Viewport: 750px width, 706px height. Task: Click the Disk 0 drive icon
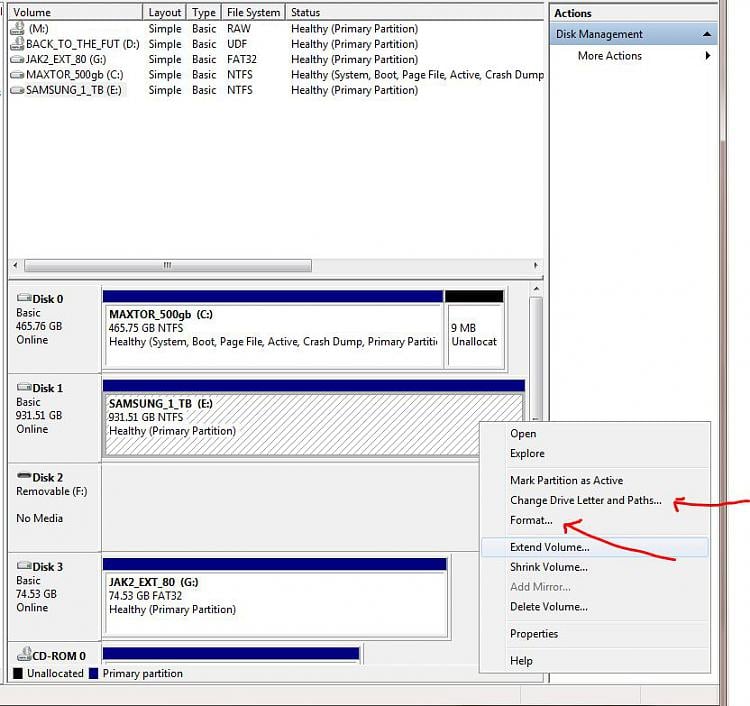tap(23, 298)
